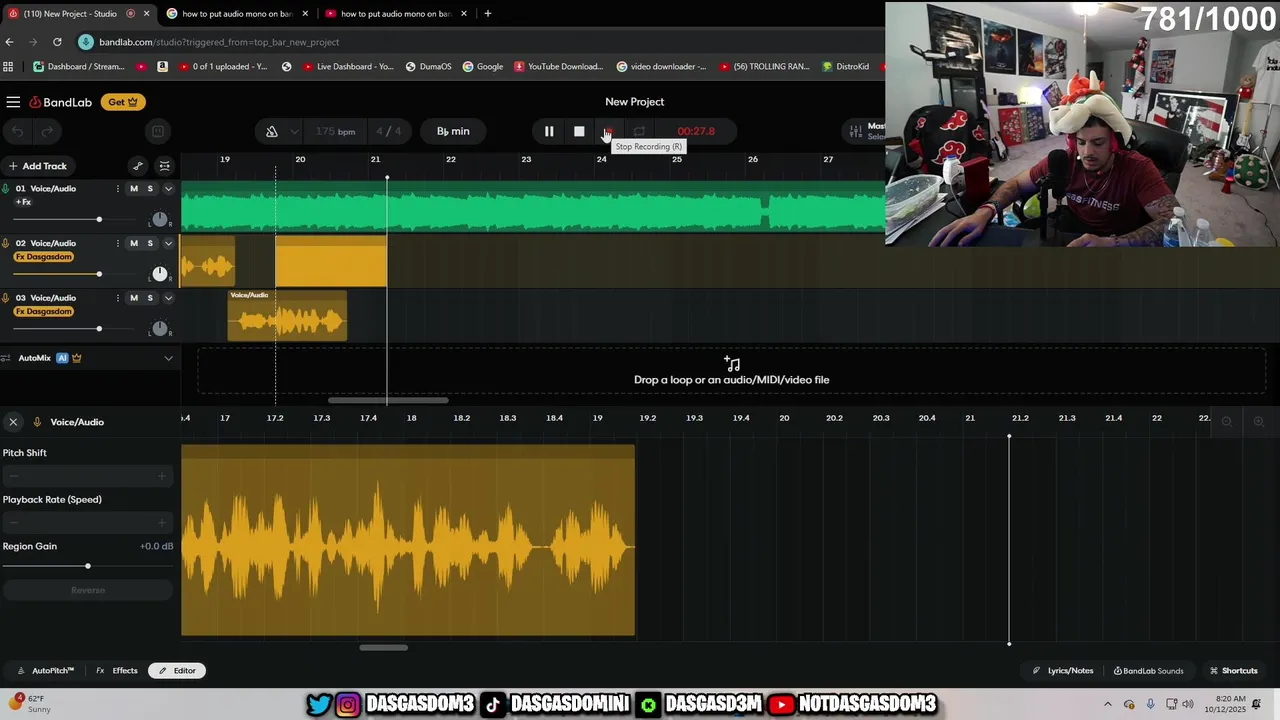The width and height of the screenshot is (1280, 720).
Task: Open Windows system tray overflow chevron
Action: coord(1108,704)
